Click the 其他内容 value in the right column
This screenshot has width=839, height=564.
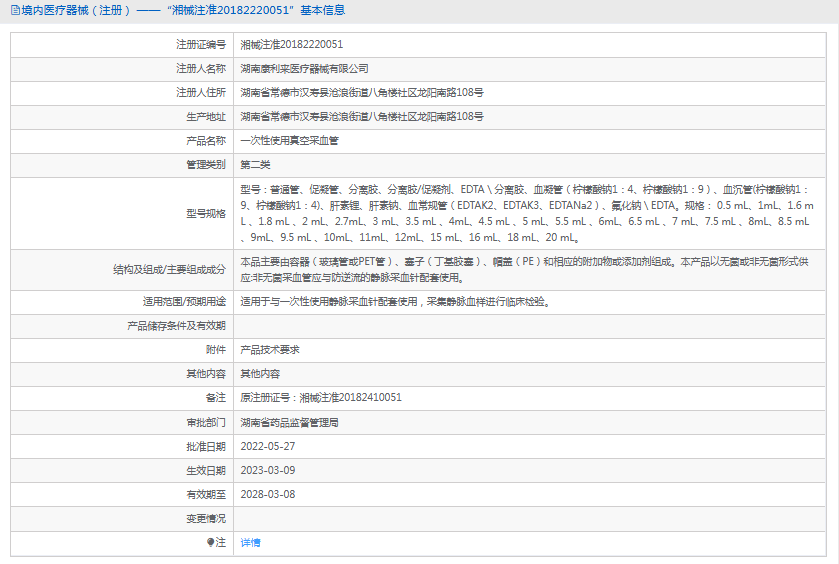(x=260, y=374)
